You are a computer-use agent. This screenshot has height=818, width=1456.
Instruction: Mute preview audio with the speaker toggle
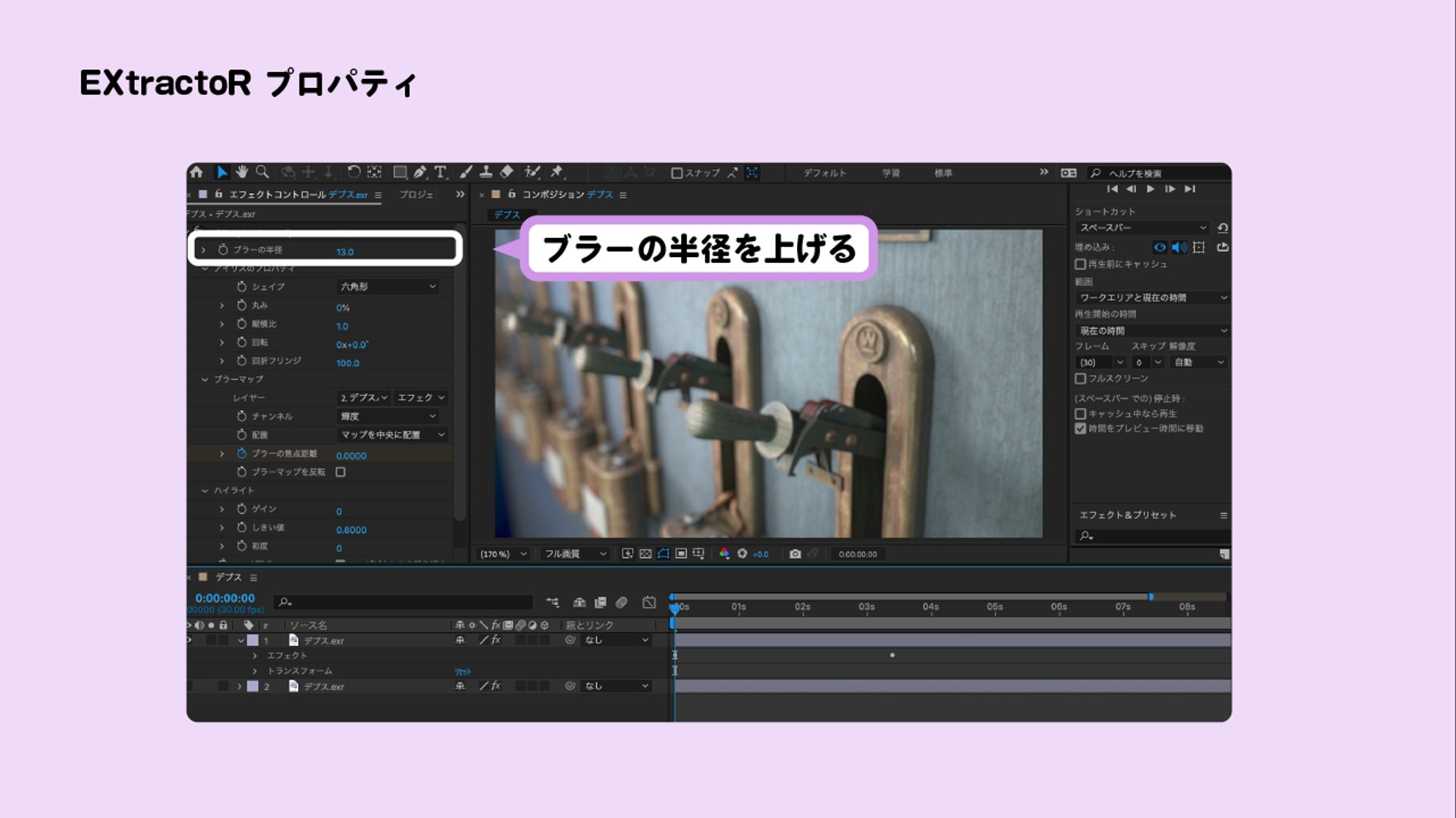pyautogui.click(x=1178, y=247)
